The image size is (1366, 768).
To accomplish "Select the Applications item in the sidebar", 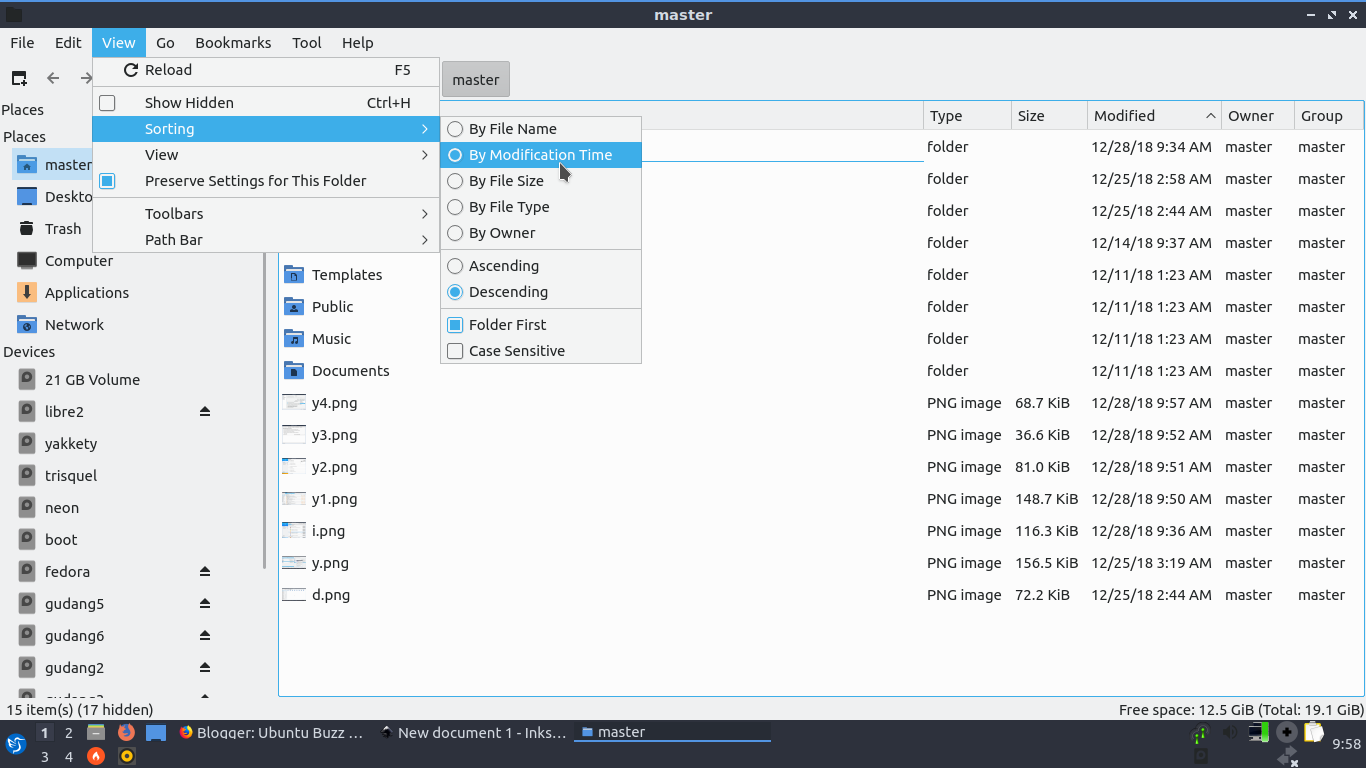I will pos(88,292).
